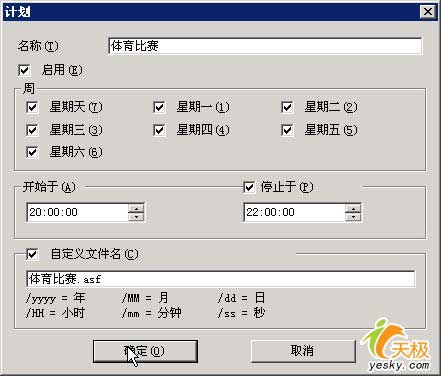
Task: Uncheck the 星期一 Monday checkbox
Action: click(x=159, y=107)
